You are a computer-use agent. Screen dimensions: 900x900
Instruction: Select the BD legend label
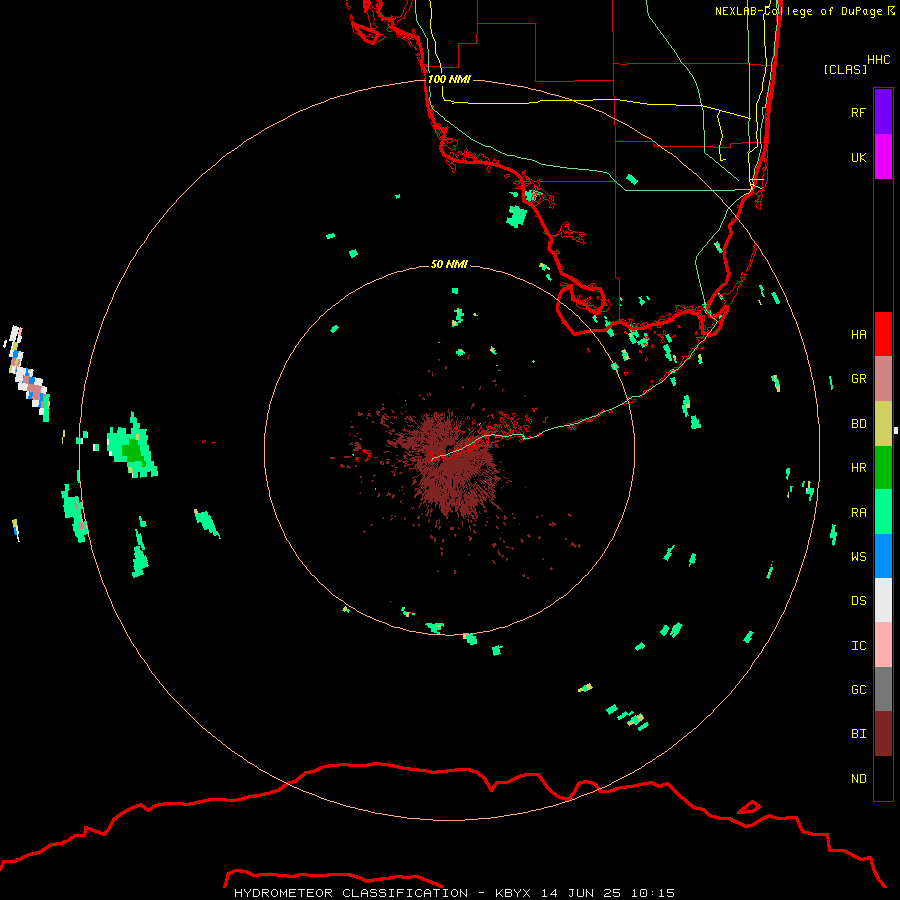(x=858, y=424)
